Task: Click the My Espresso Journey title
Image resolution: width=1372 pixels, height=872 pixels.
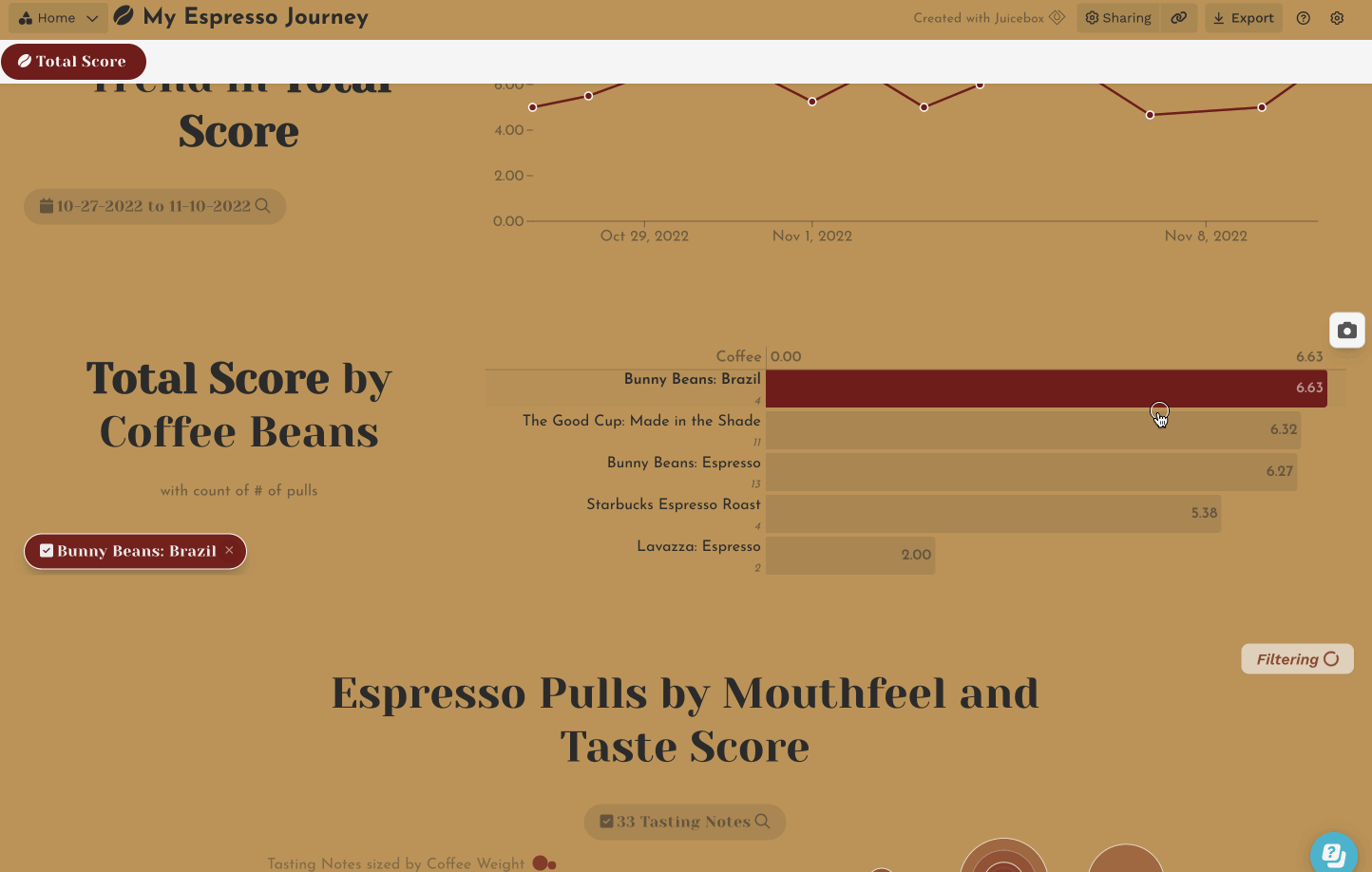Action: click(x=256, y=17)
